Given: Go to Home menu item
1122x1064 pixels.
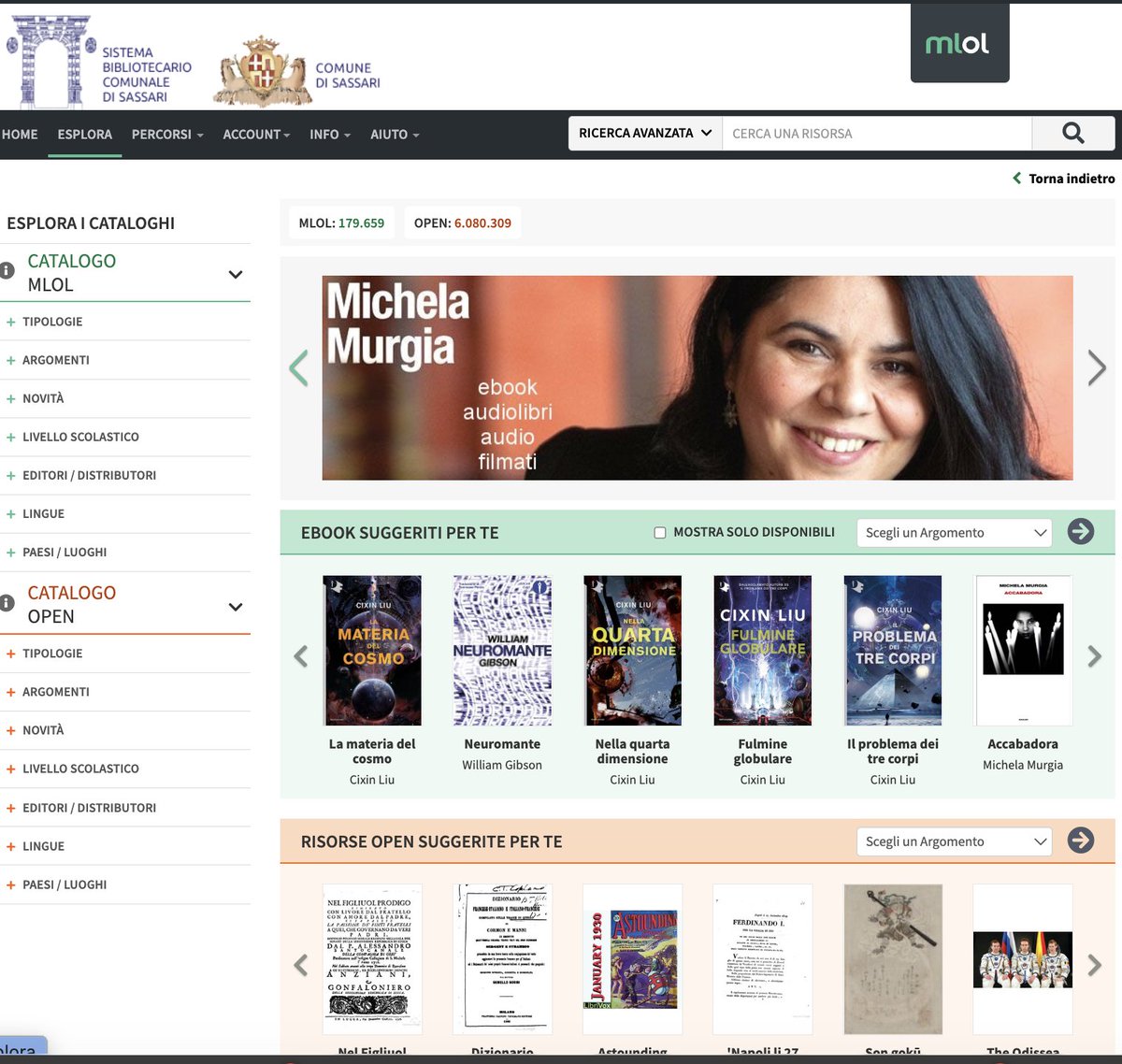Looking at the screenshot, I should pyautogui.click(x=20, y=135).
